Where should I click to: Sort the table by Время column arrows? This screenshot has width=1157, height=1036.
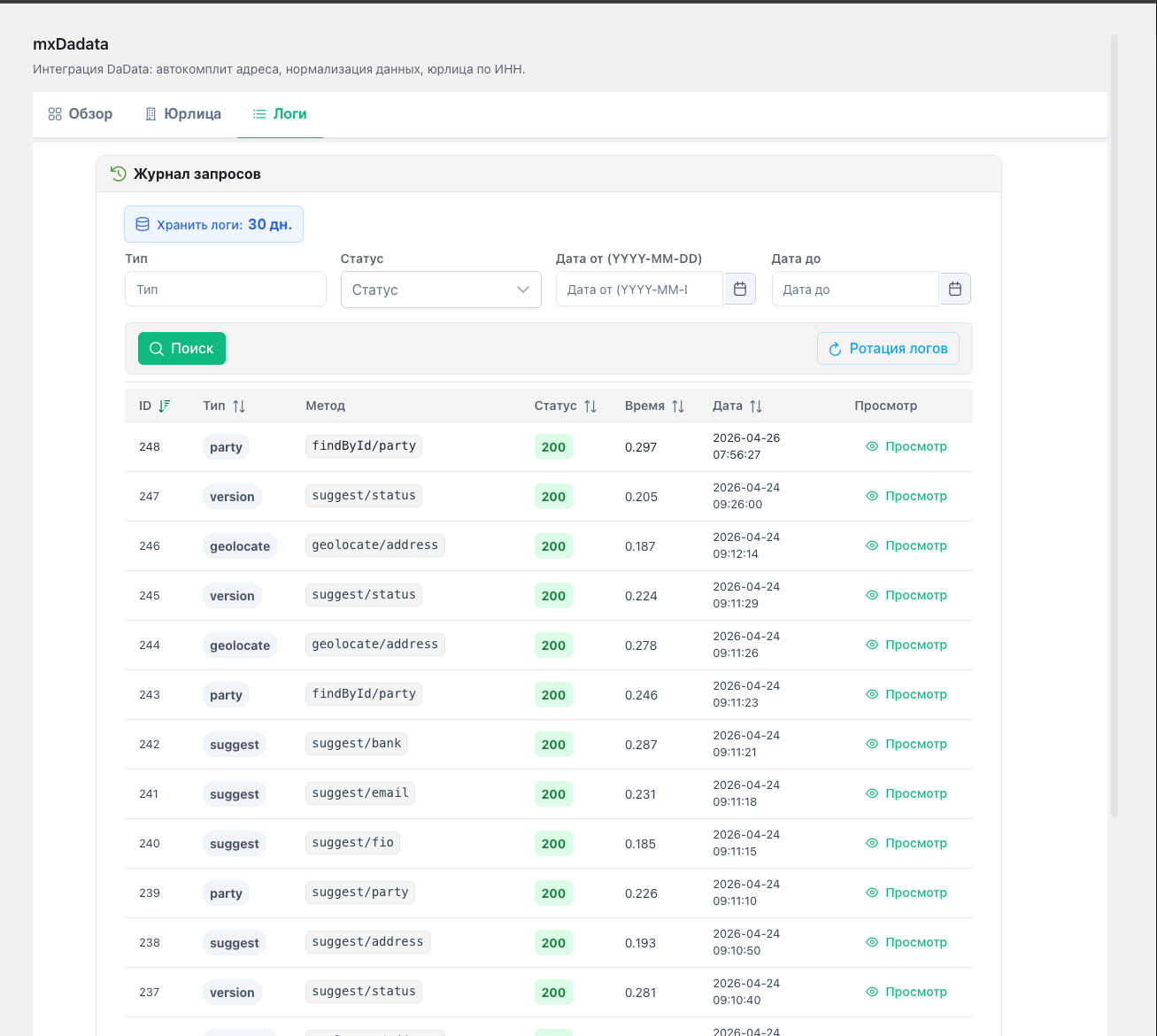coord(678,406)
